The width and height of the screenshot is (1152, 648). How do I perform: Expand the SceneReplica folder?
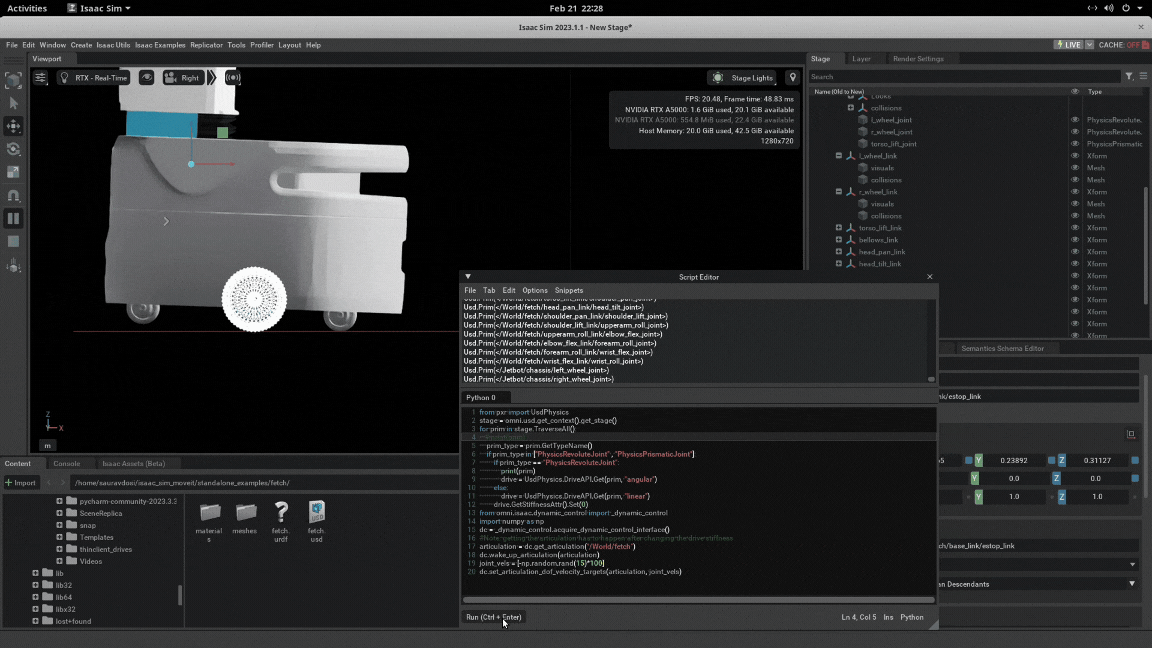(60, 514)
